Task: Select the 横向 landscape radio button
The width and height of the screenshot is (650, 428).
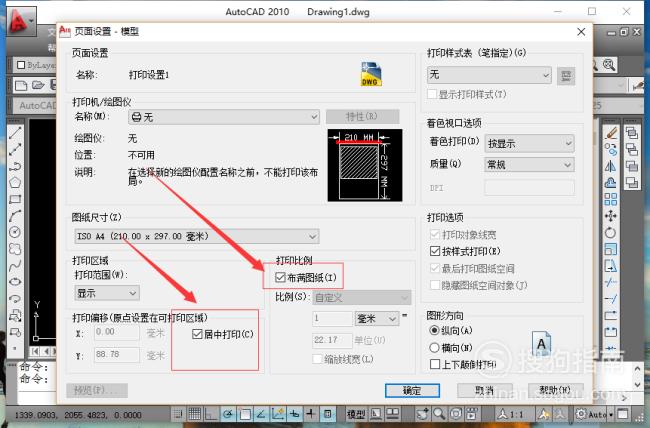Action: pyautogui.click(x=434, y=347)
